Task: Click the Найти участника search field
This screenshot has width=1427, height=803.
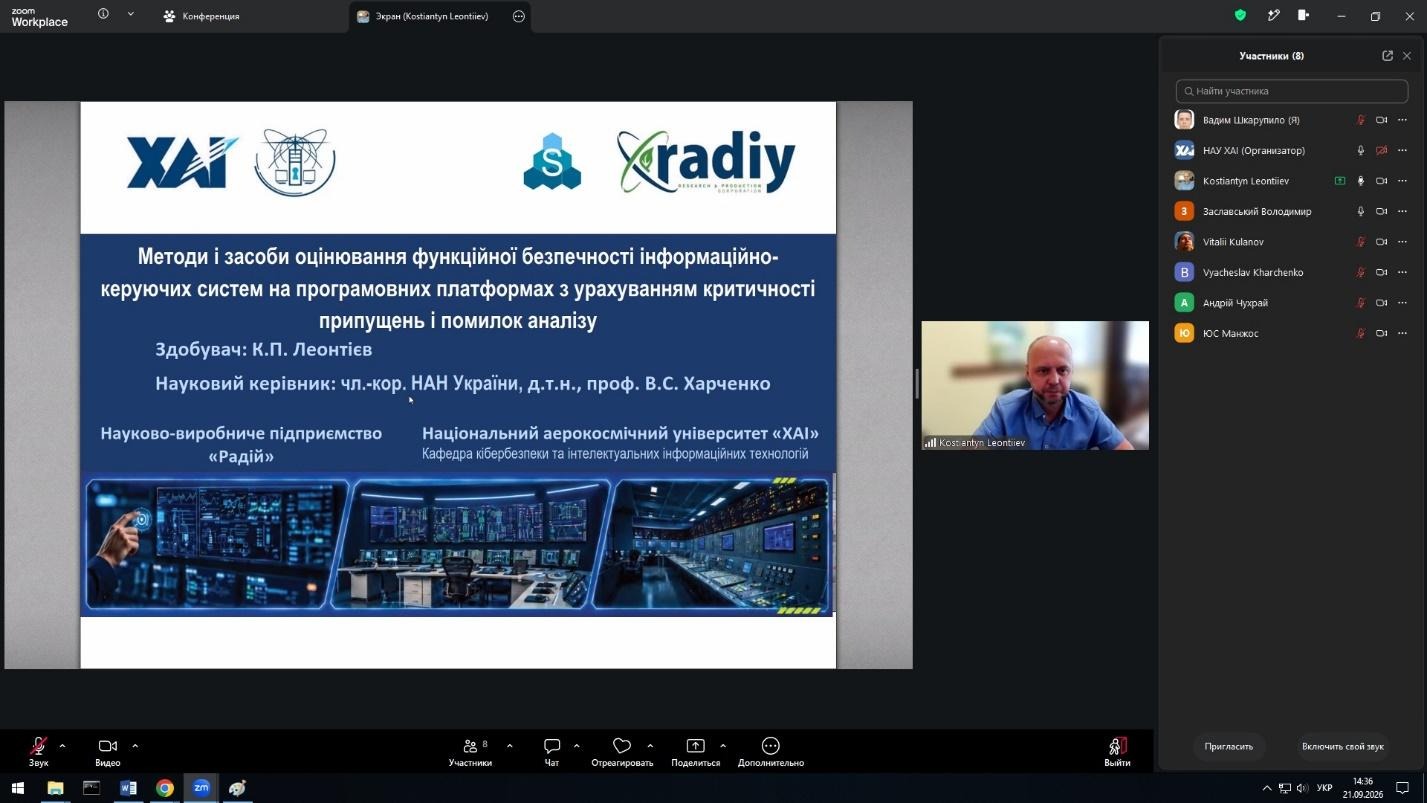Action: point(1291,91)
